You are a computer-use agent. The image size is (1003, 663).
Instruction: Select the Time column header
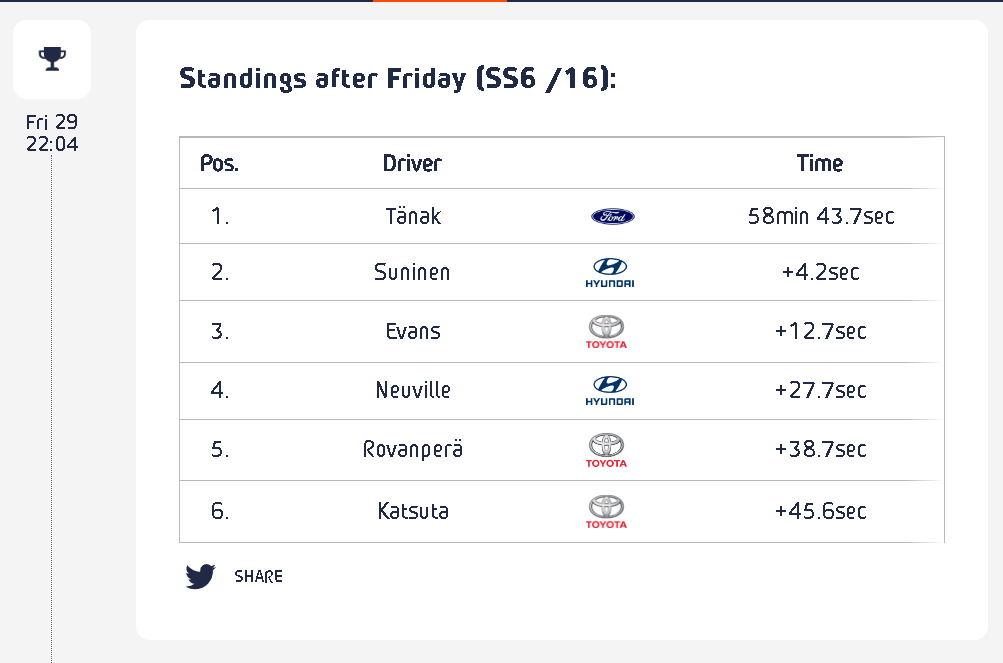tap(819, 163)
